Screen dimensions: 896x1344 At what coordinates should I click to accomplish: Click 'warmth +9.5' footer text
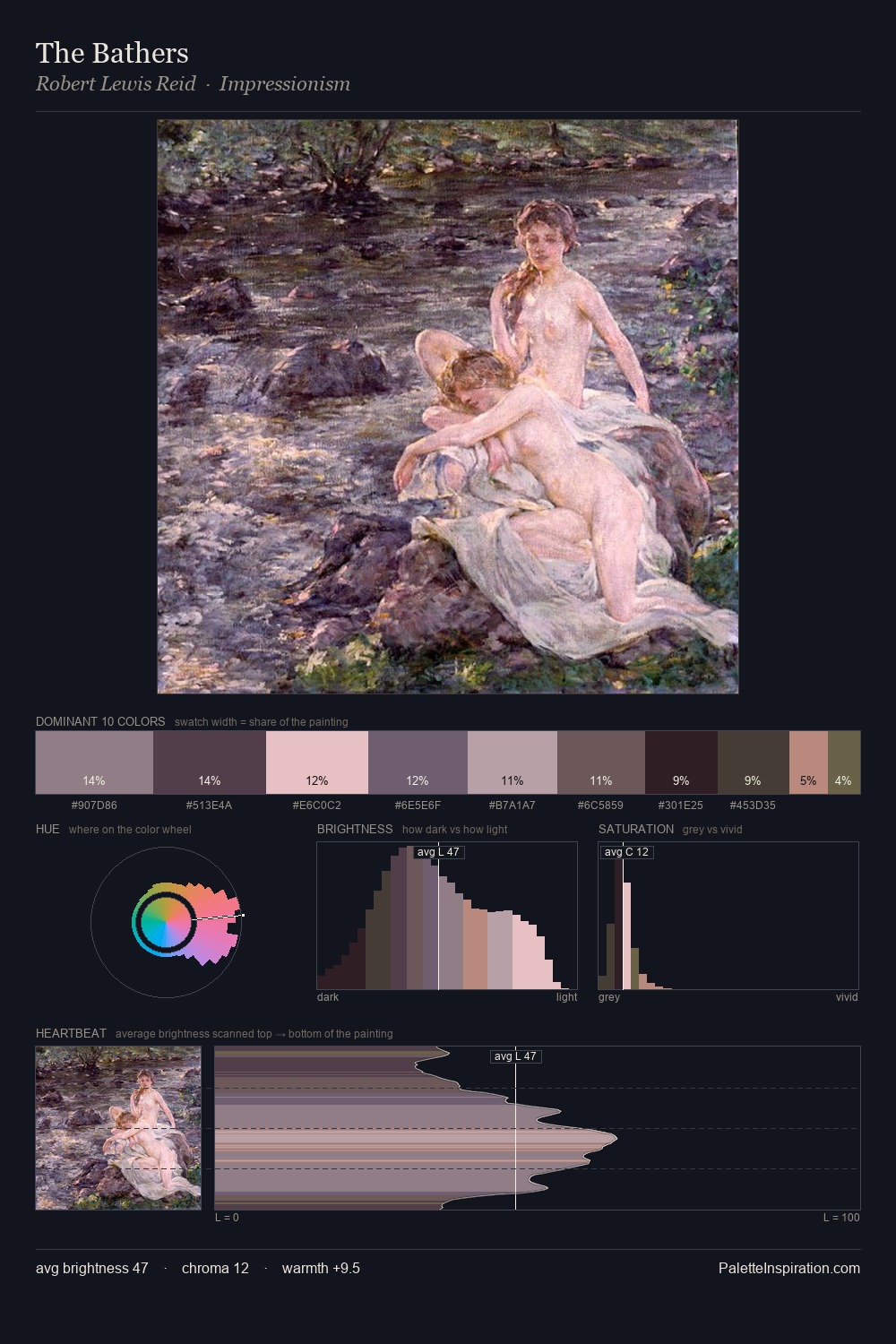click(x=321, y=1268)
